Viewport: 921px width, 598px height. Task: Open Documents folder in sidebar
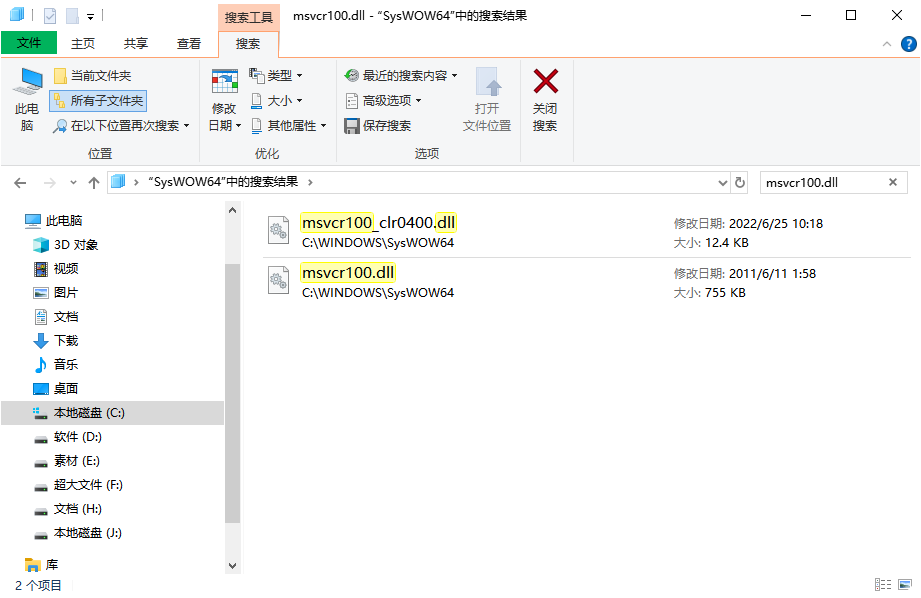click(x=56, y=317)
